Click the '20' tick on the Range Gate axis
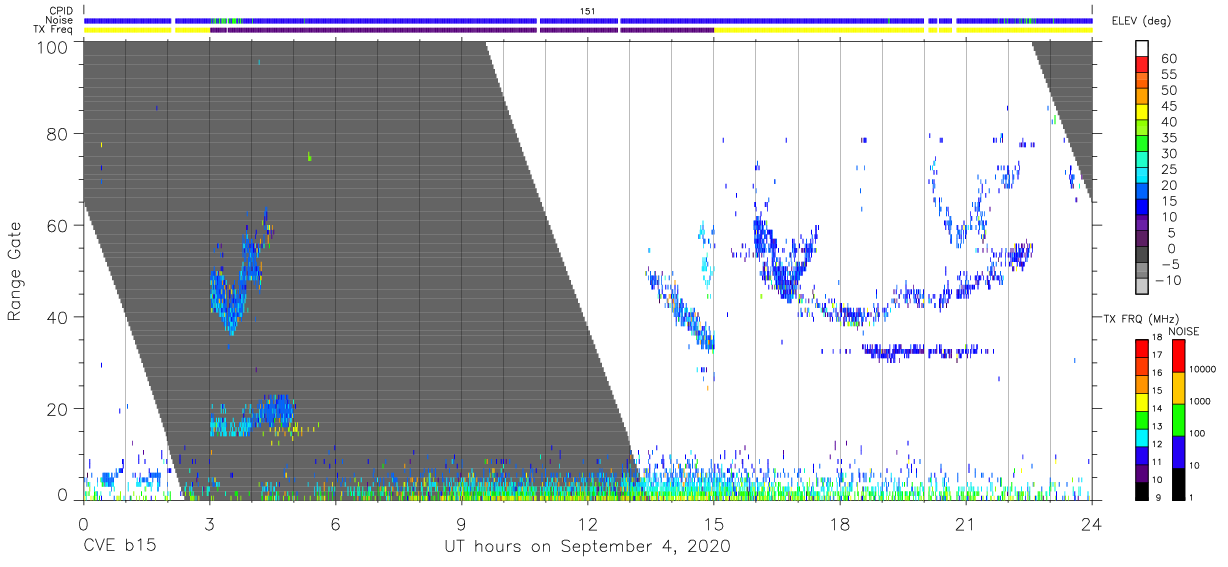The image size is (1228, 567). pyautogui.click(x=57, y=409)
